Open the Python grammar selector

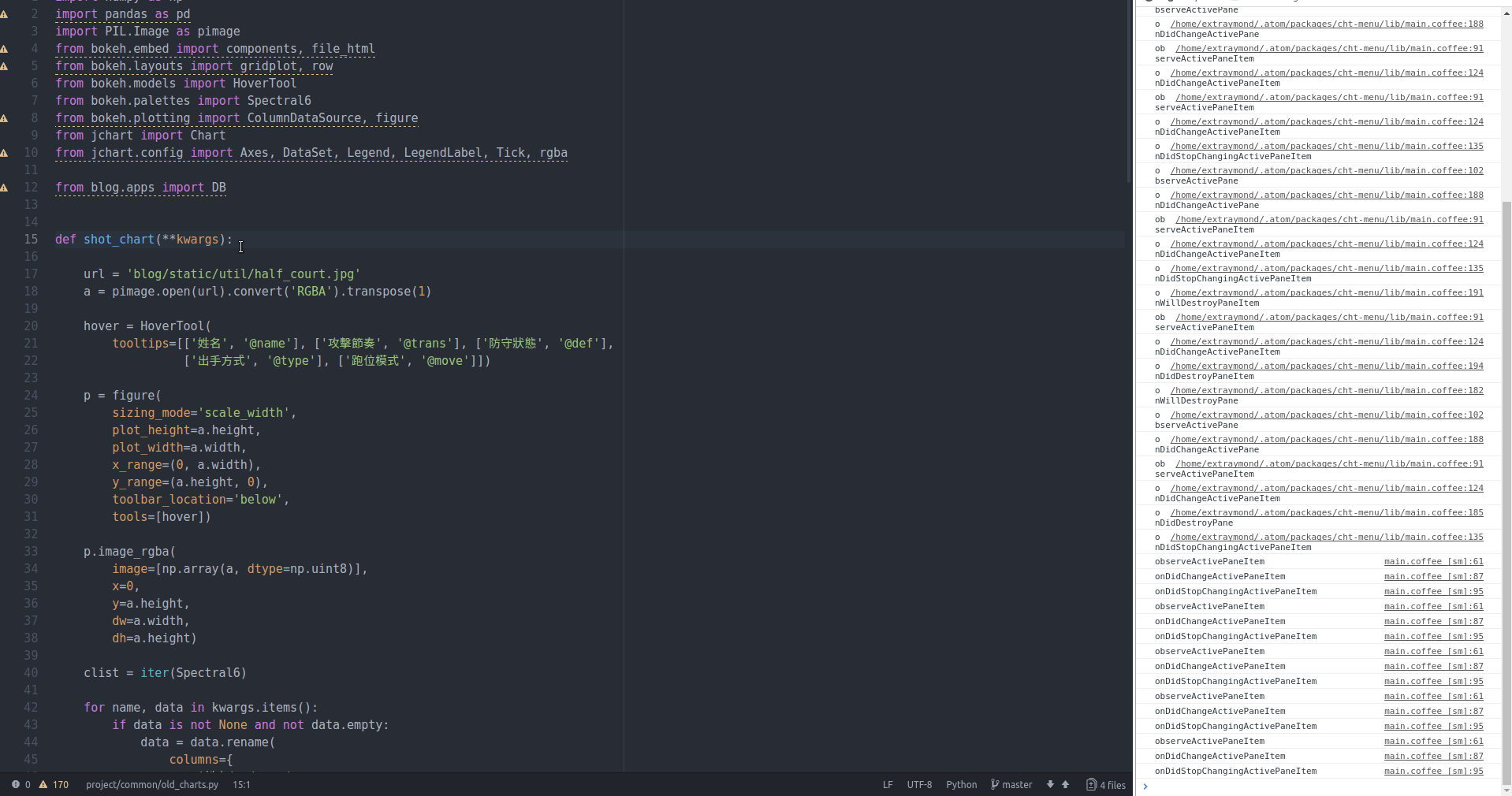[960, 784]
